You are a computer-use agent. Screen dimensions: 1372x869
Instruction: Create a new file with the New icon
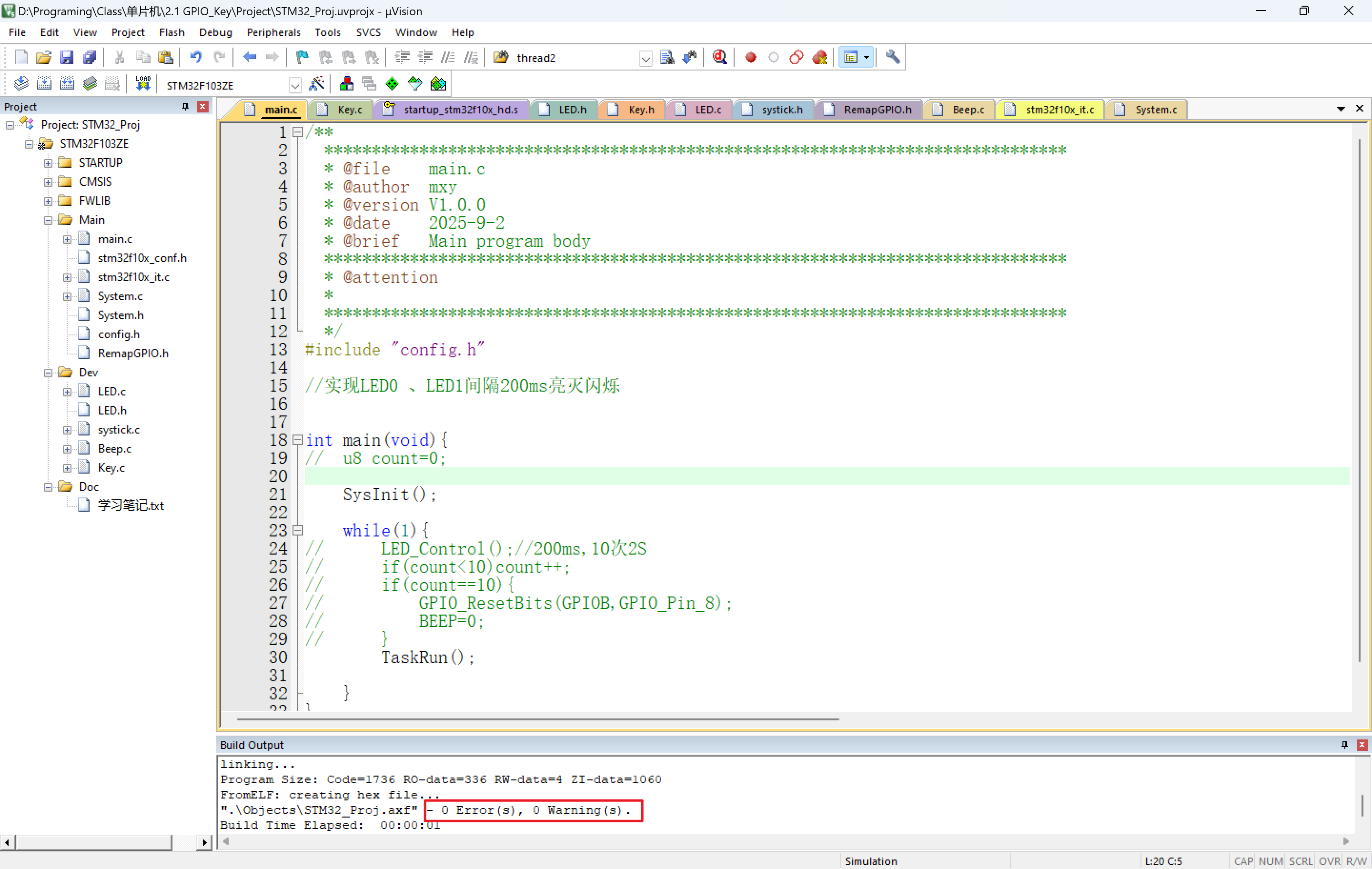tap(21, 57)
